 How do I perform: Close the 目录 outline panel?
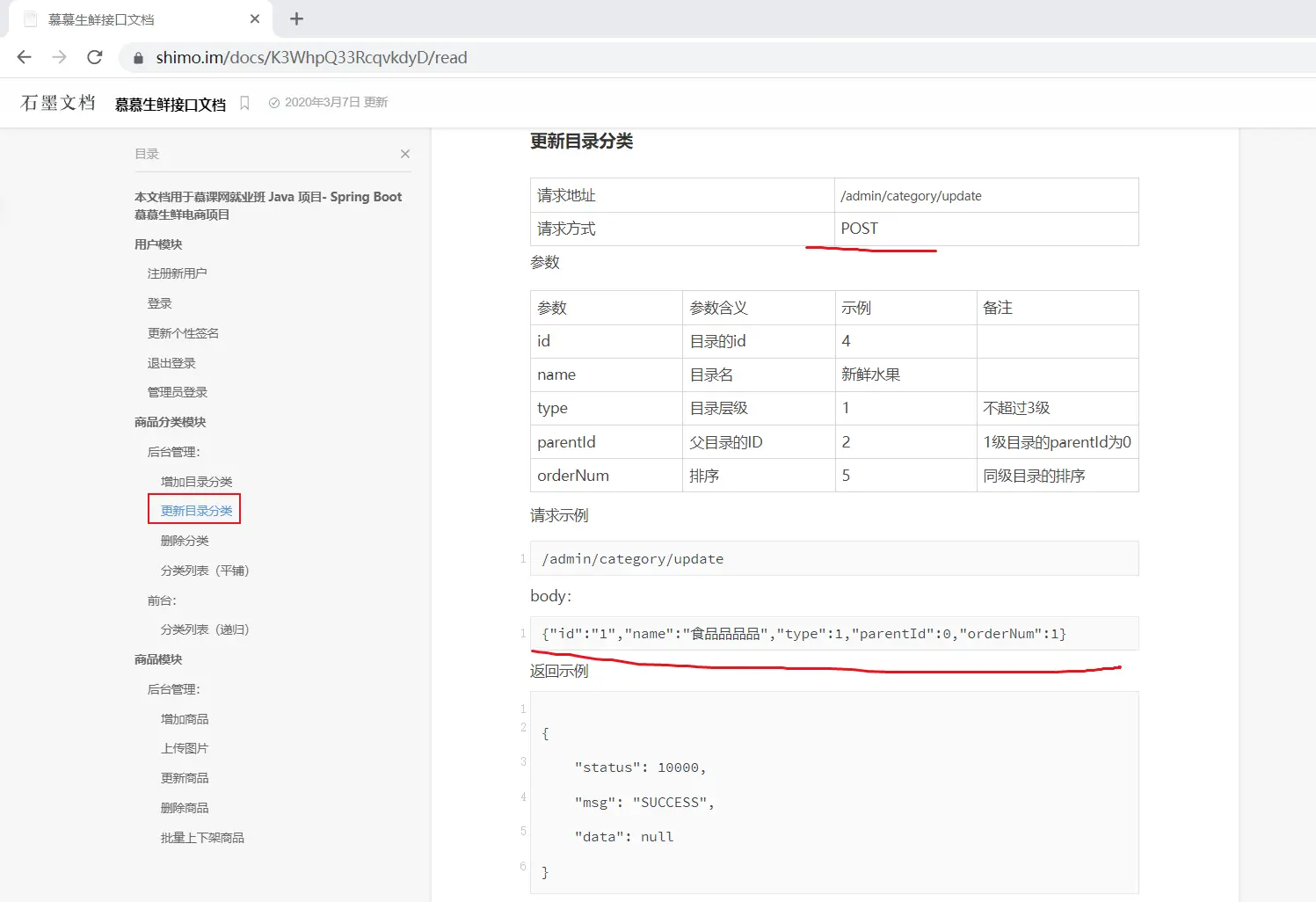click(405, 154)
